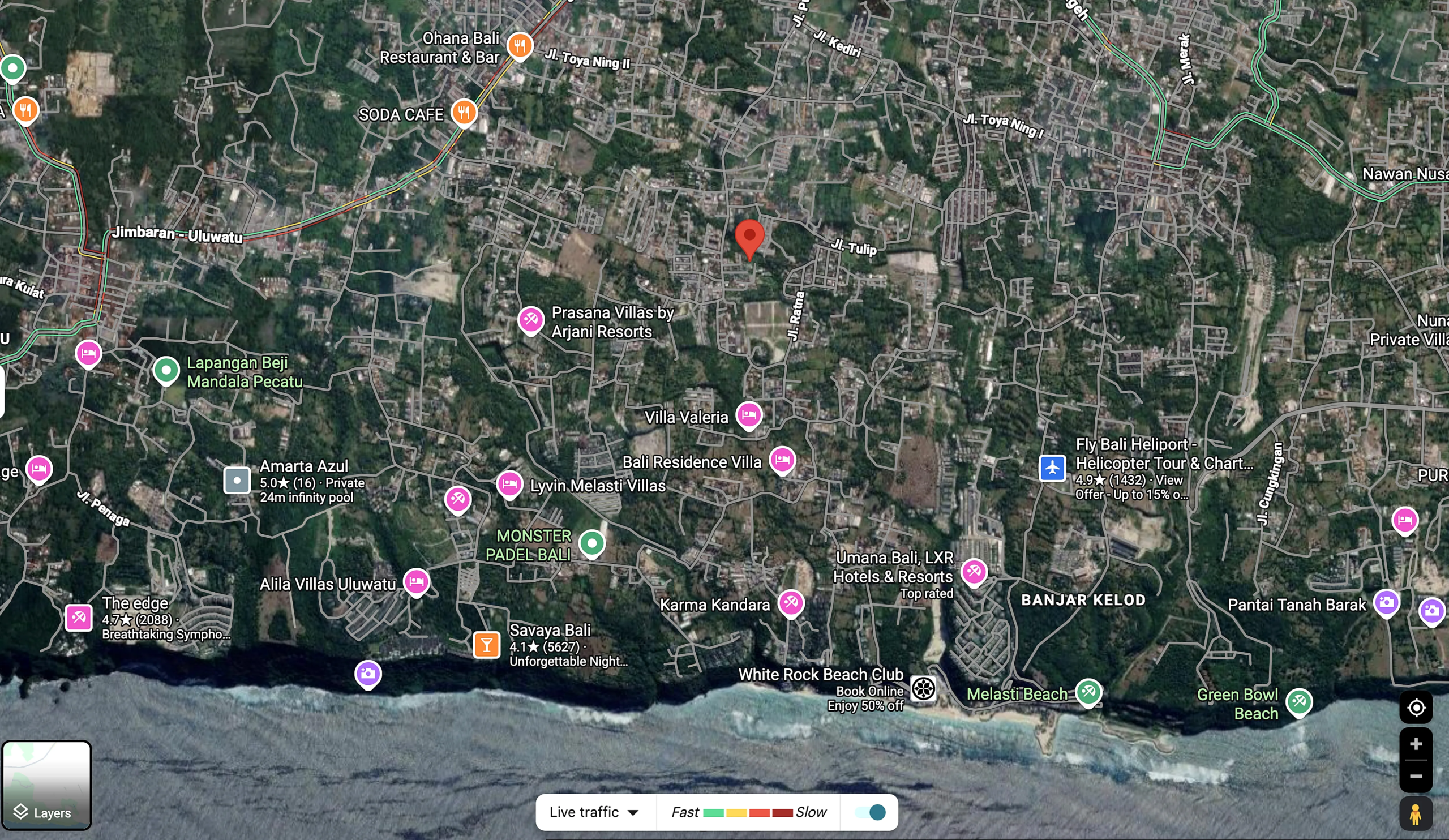Open the Layers map type thumbnail
Viewport: 1449px width, 840px height.
pyautogui.click(x=46, y=785)
